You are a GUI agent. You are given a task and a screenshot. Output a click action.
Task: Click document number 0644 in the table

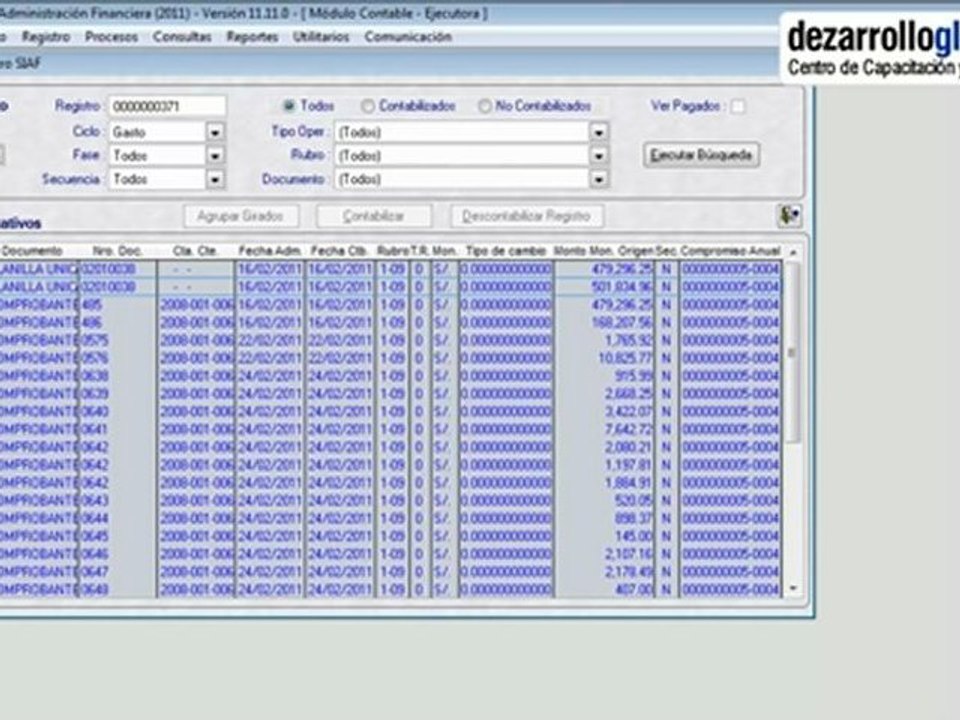click(118, 518)
